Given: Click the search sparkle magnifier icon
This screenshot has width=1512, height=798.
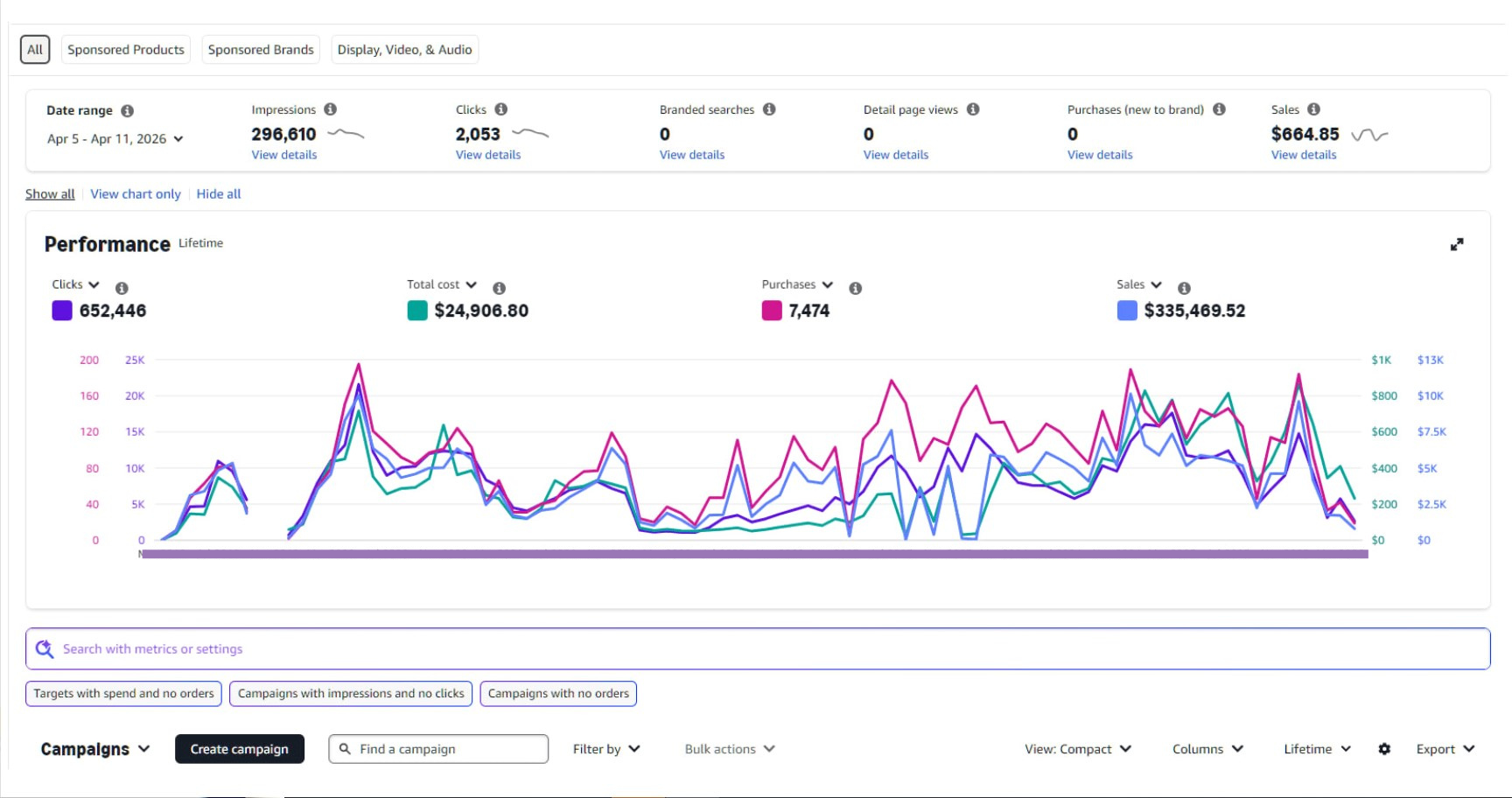Looking at the screenshot, I should 45,649.
